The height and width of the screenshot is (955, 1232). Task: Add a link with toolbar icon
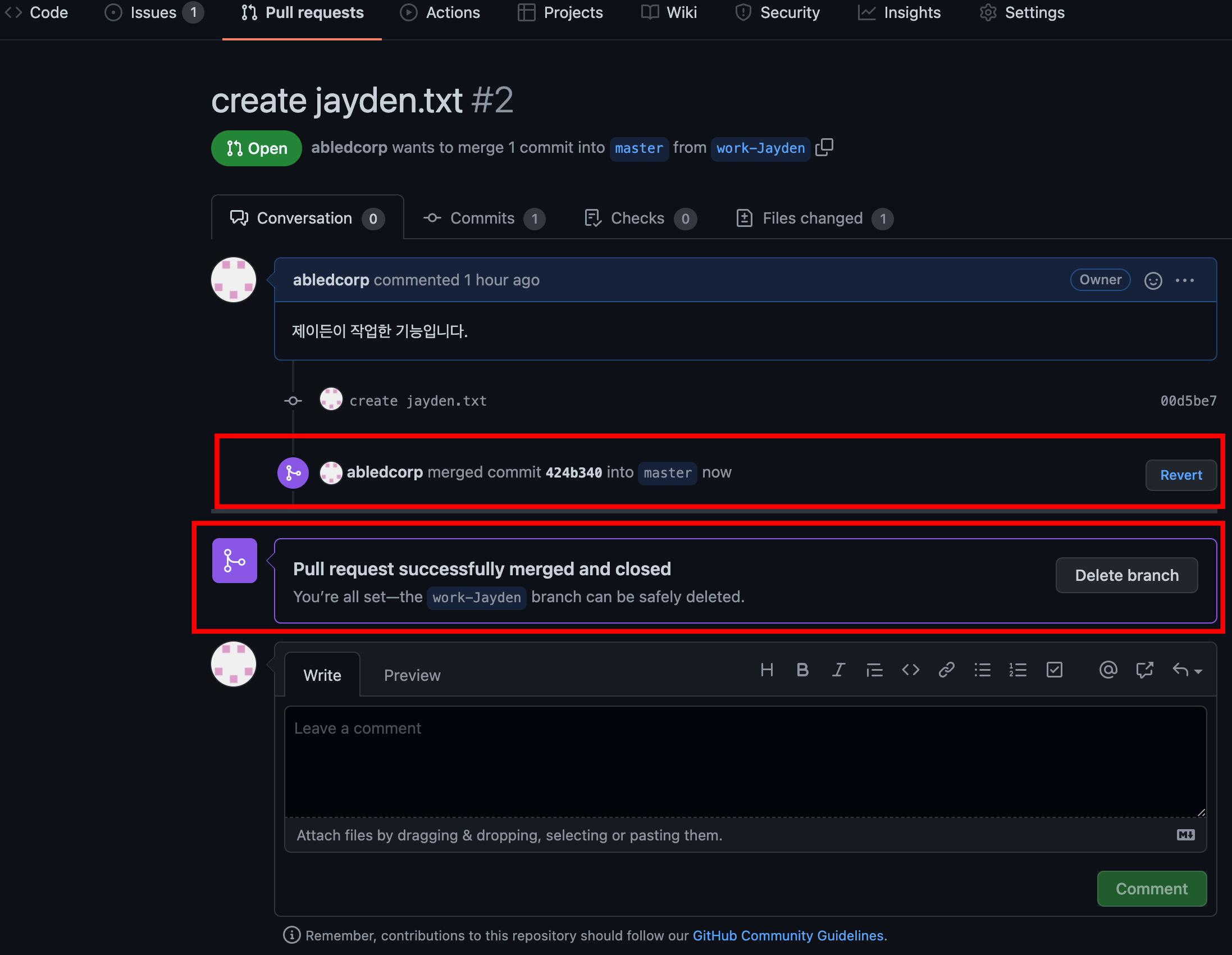click(946, 670)
